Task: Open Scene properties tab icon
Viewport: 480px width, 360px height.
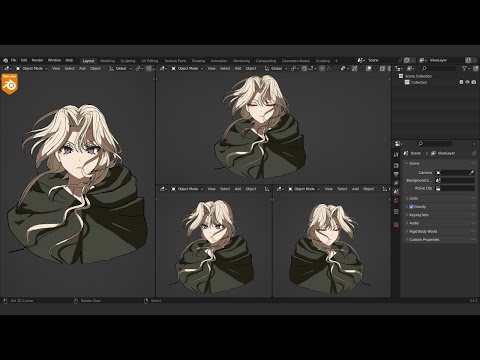Action: 396,192
